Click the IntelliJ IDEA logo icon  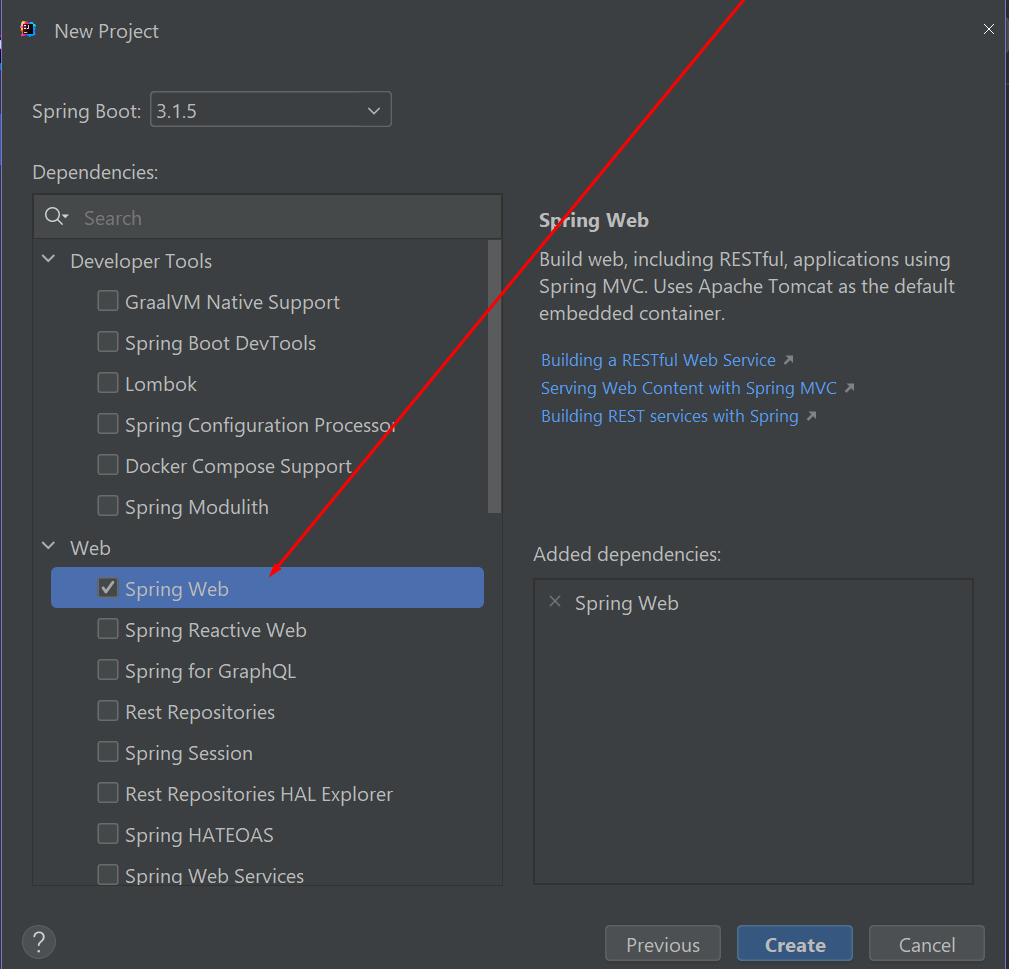[28, 30]
